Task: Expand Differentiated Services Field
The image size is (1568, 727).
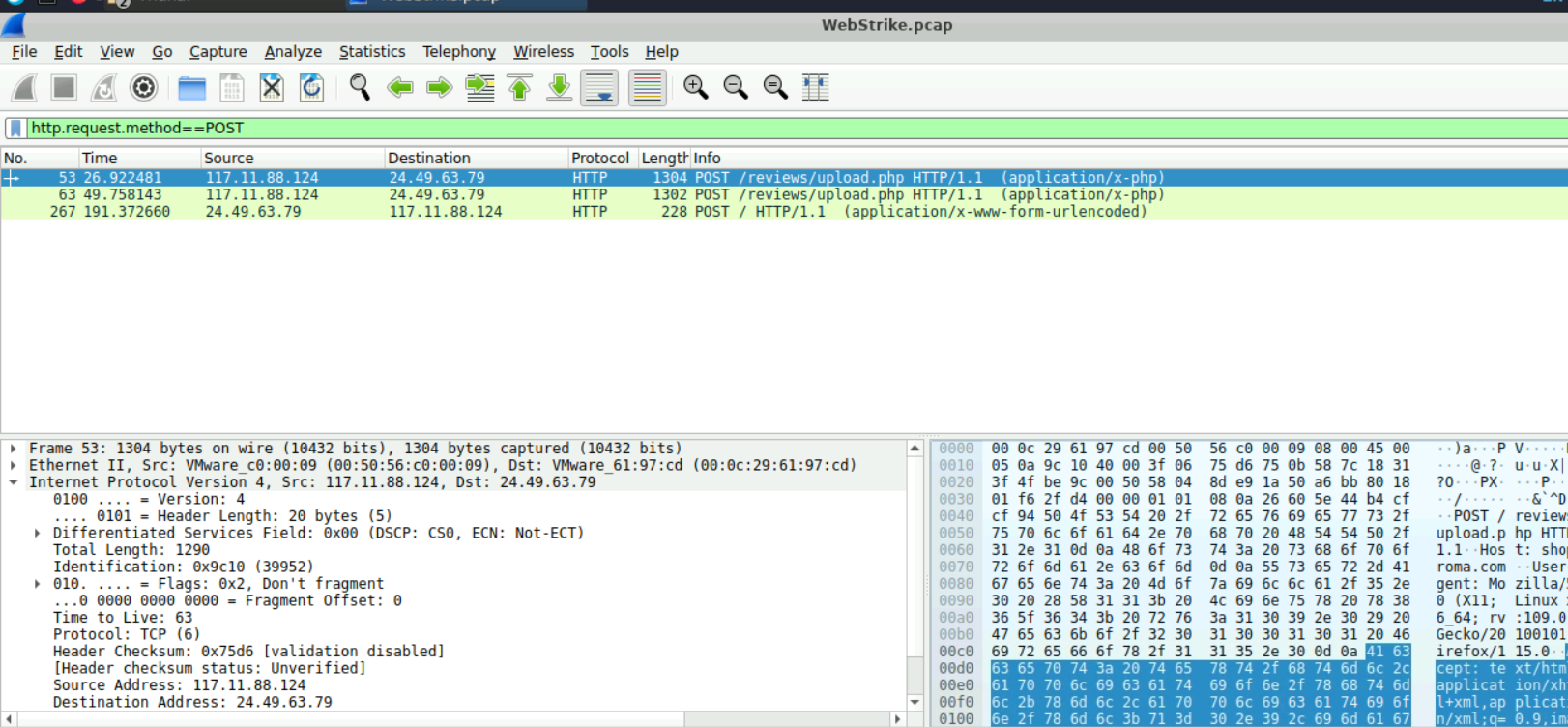Action: 38,533
